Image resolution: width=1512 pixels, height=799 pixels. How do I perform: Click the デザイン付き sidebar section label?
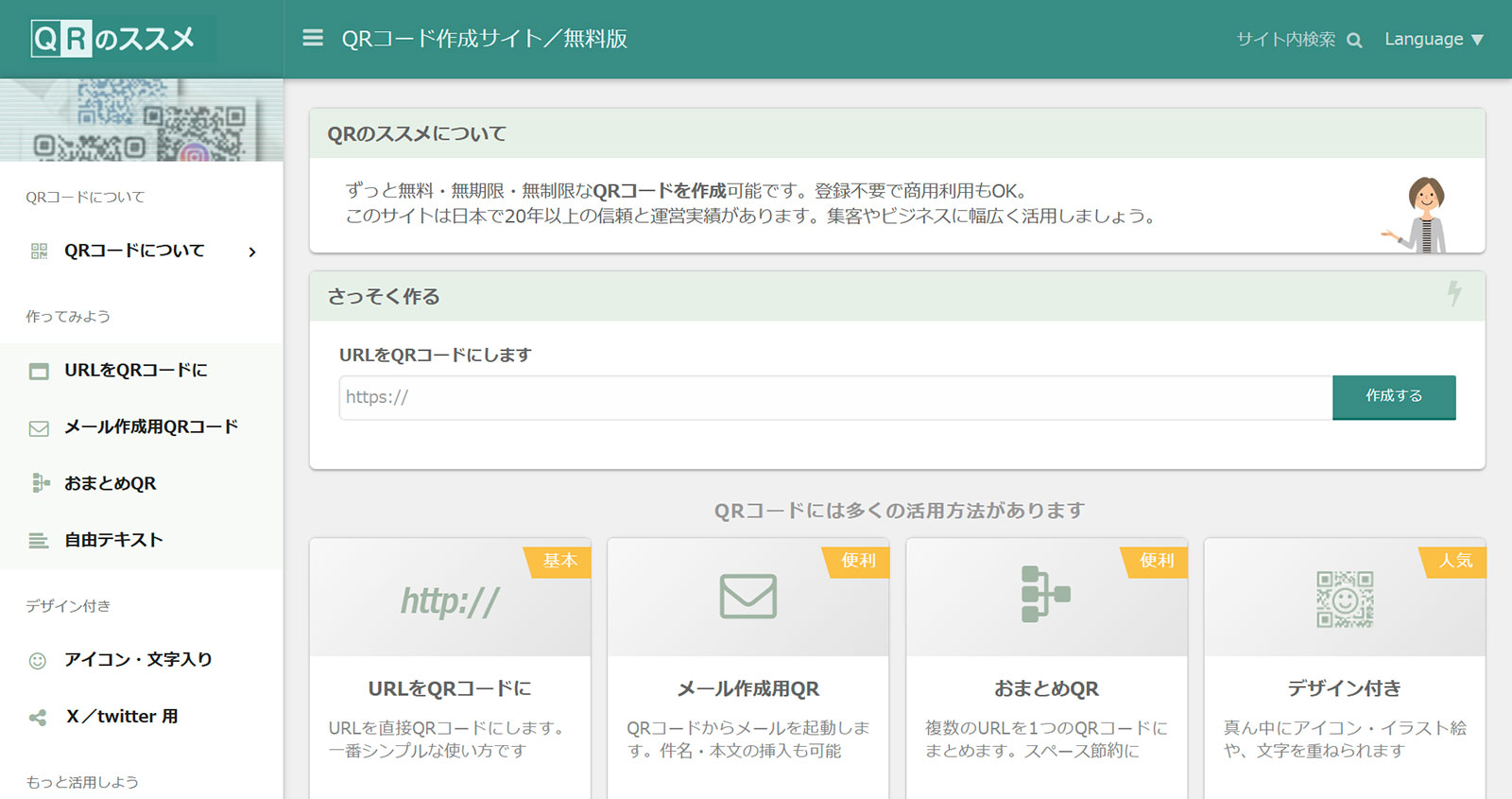point(68,606)
